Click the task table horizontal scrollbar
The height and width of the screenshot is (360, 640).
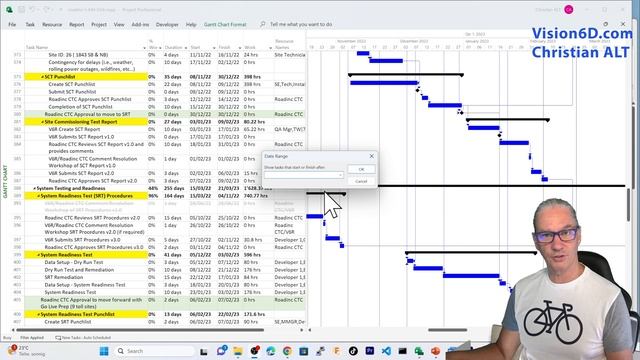pyautogui.click(x=139, y=330)
